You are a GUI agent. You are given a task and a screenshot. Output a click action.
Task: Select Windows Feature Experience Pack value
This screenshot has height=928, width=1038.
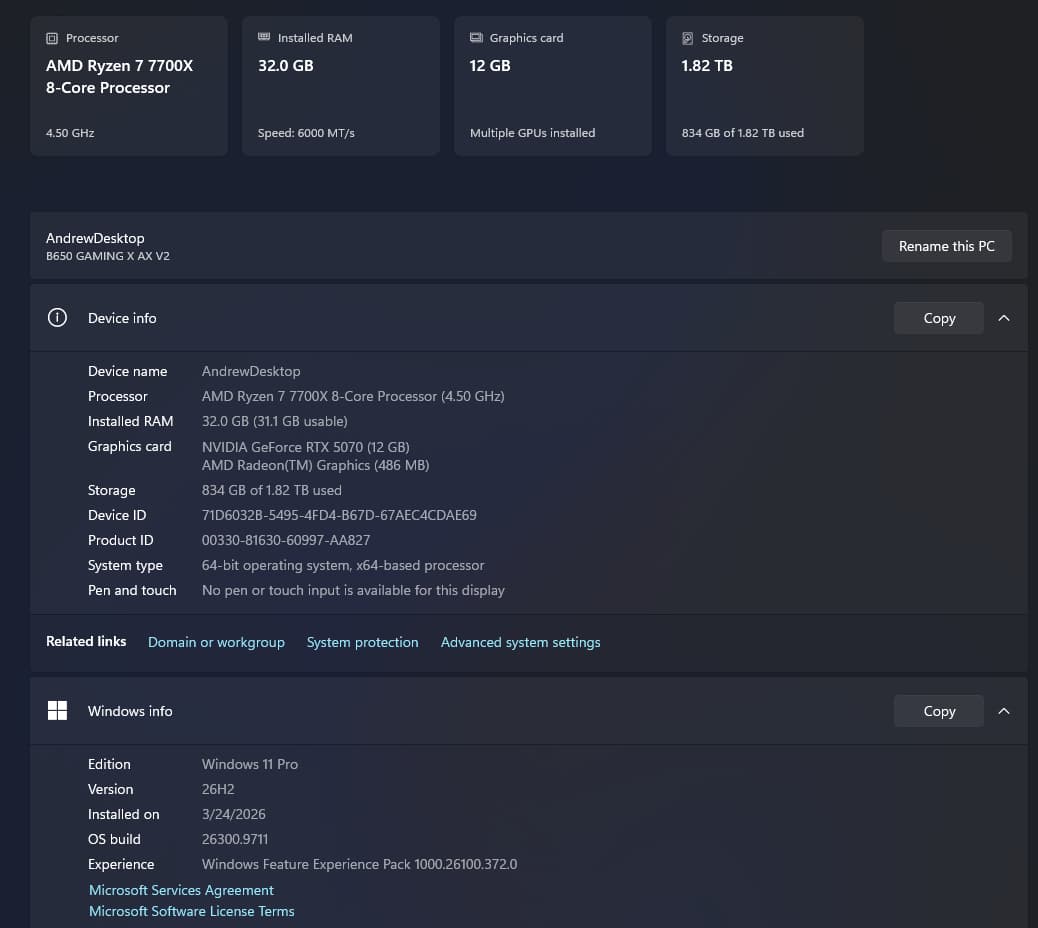tap(359, 864)
